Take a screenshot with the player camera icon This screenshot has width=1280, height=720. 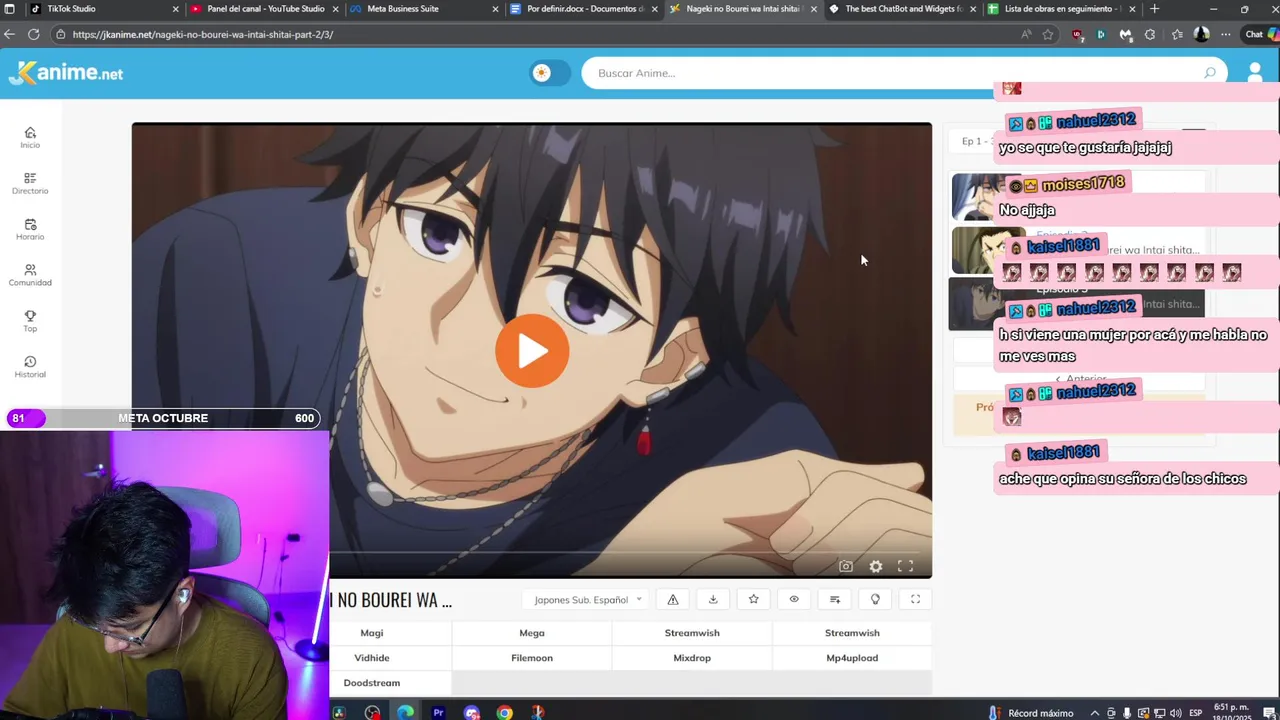(x=846, y=566)
